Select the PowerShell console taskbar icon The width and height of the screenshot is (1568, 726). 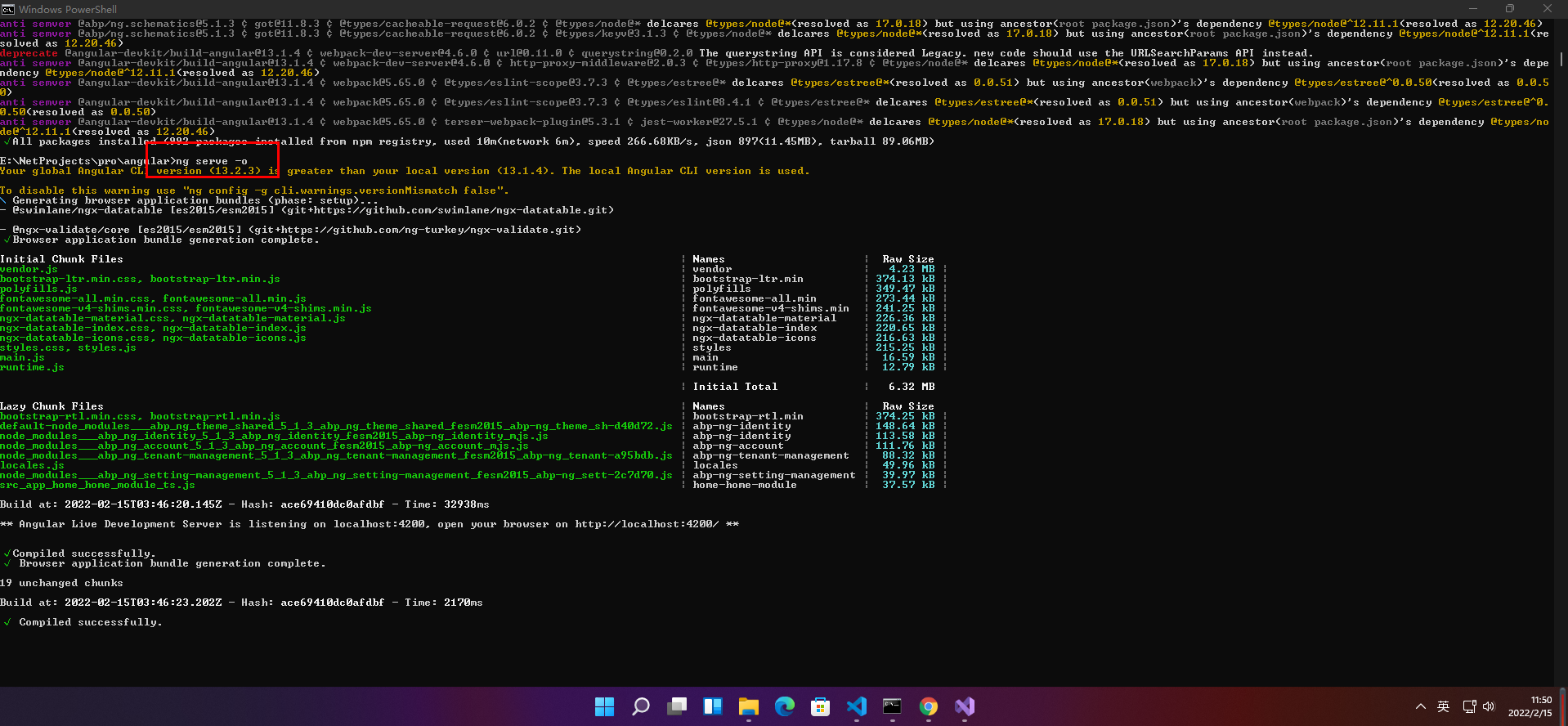pos(893,706)
